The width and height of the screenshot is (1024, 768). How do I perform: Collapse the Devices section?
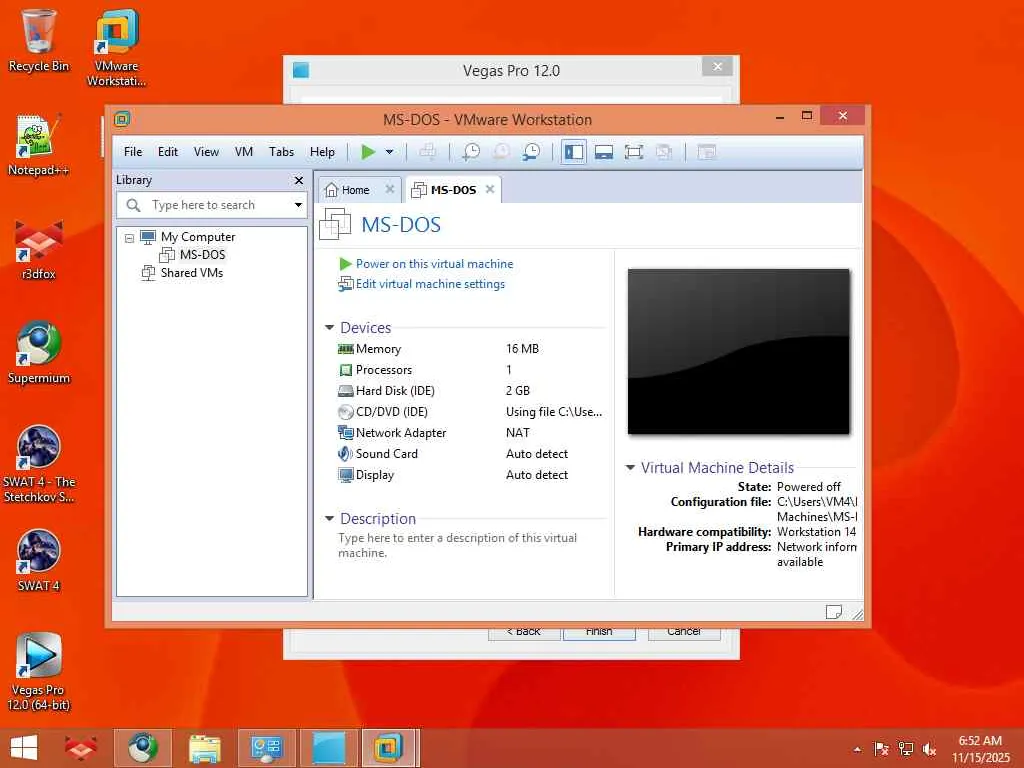(329, 327)
